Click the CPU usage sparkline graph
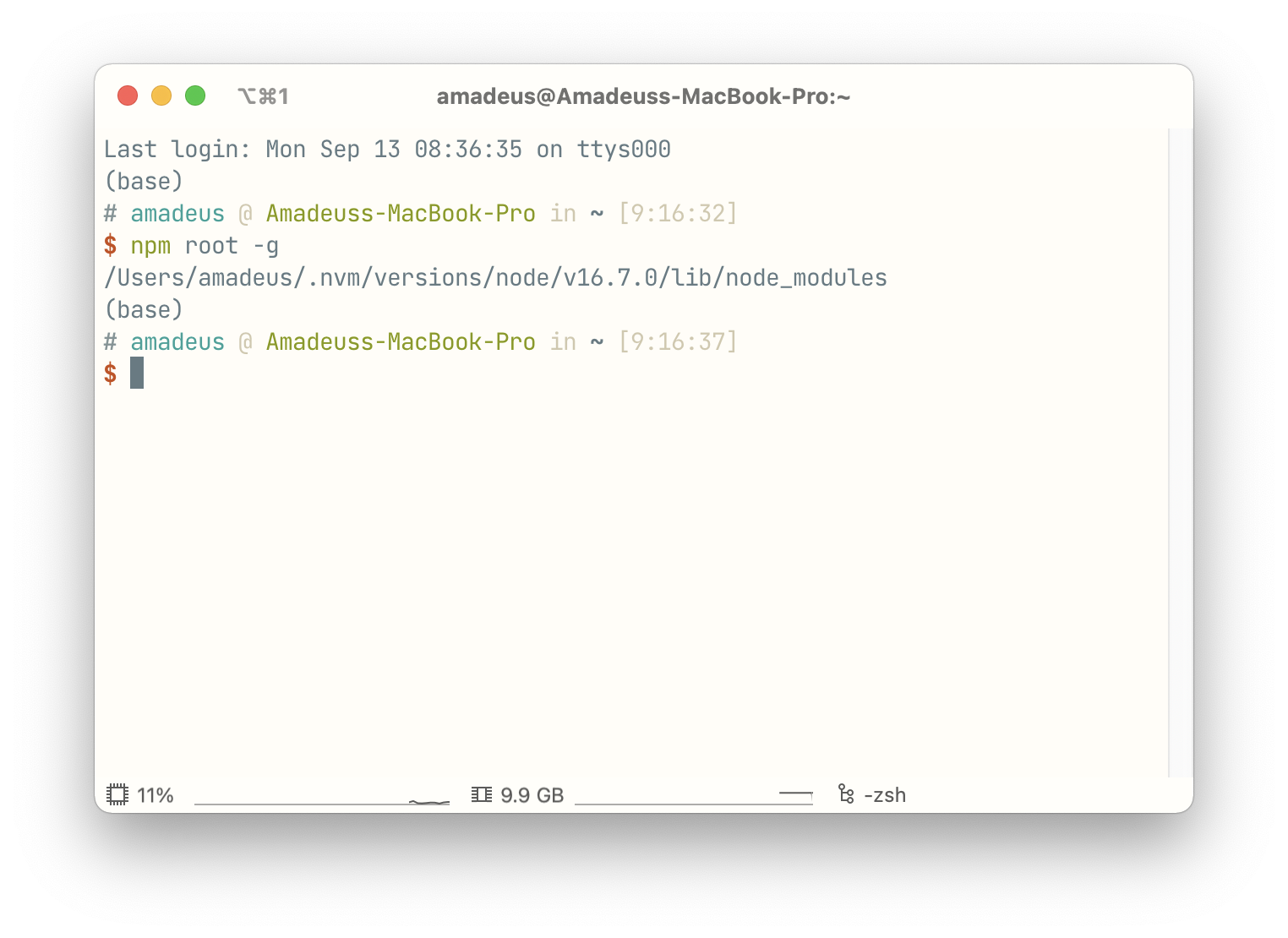 321,801
